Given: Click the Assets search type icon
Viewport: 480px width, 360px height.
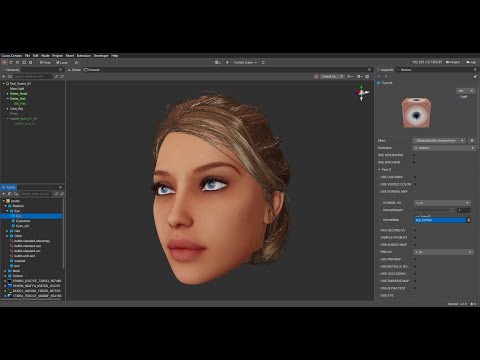Looking at the screenshot, I should pyautogui.click(x=16, y=194).
